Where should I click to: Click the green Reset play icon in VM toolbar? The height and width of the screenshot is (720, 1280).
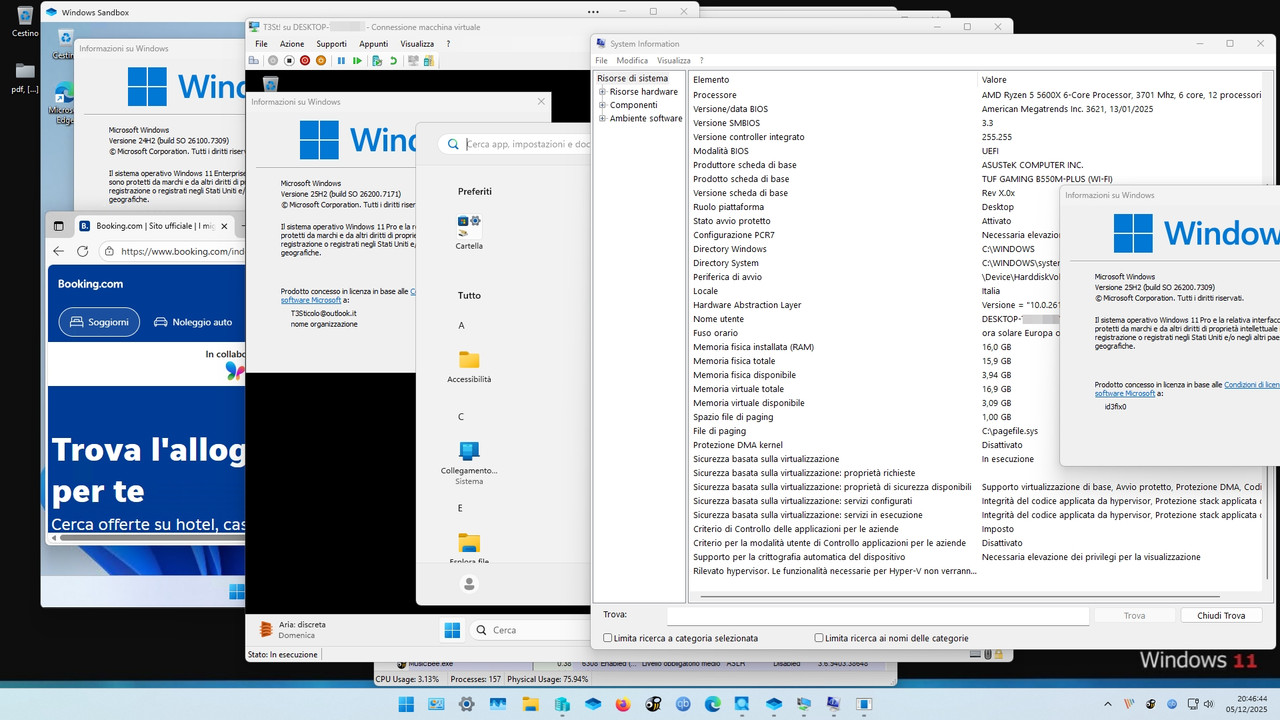(357, 61)
